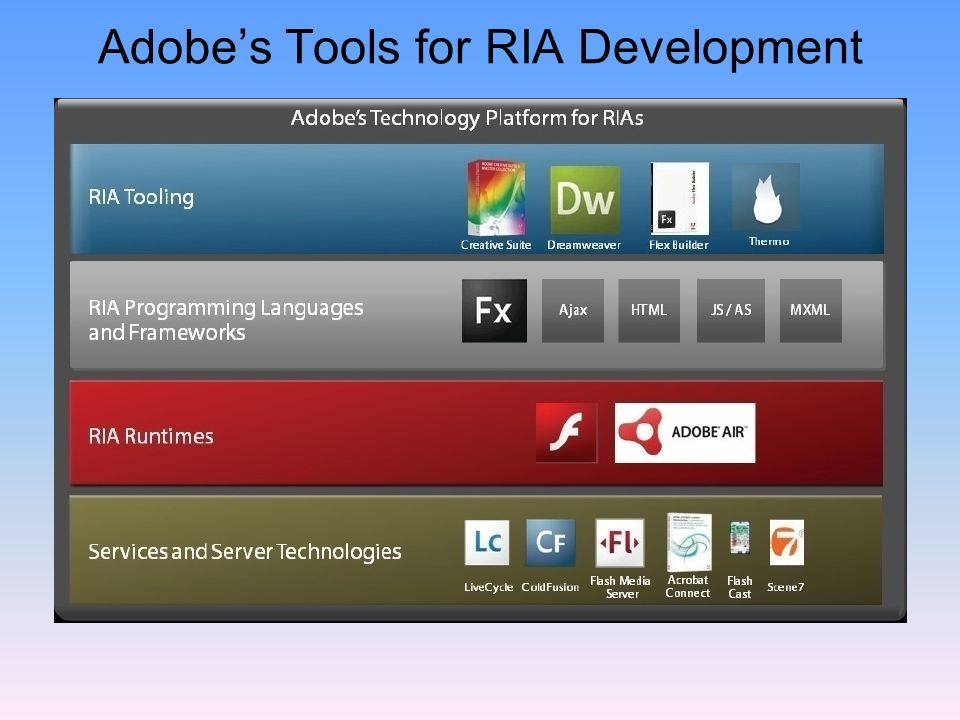
Task: Click the Ajax tile
Action: tap(573, 310)
